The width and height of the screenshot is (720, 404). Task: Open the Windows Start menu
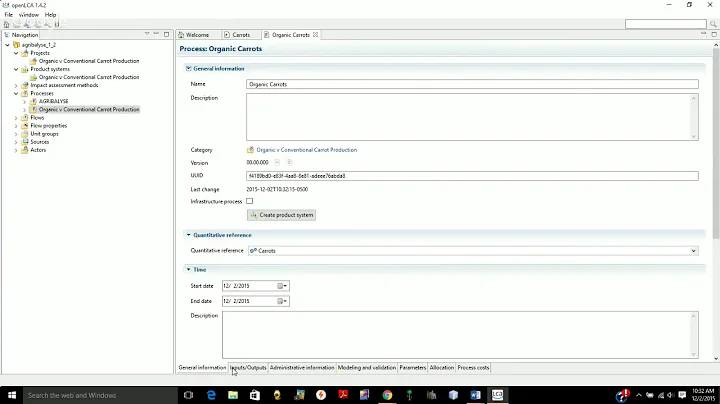[x=12, y=395]
